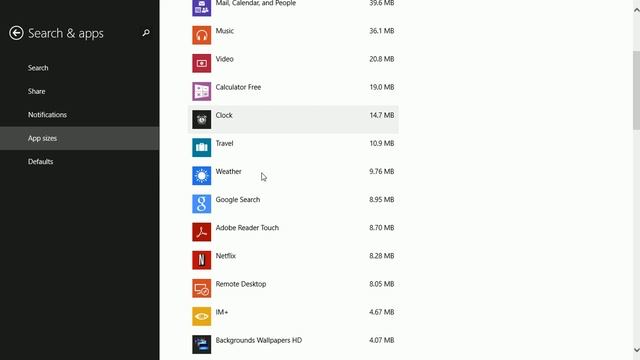
Task: Click the Search & apps heading
Action: (x=66, y=33)
